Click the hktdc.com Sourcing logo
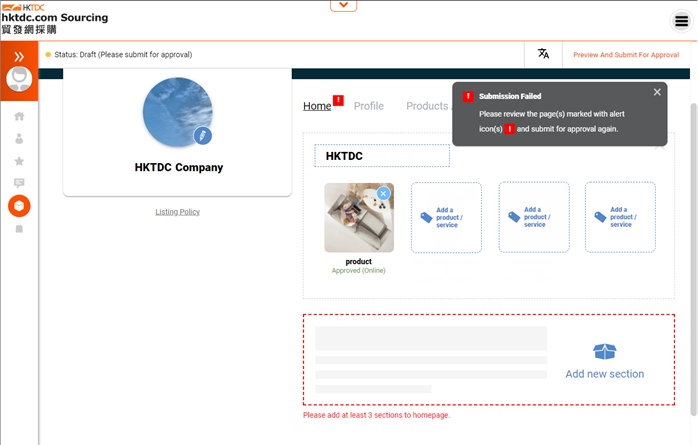The width and height of the screenshot is (698, 445). pyautogui.click(x=54, y=19)
